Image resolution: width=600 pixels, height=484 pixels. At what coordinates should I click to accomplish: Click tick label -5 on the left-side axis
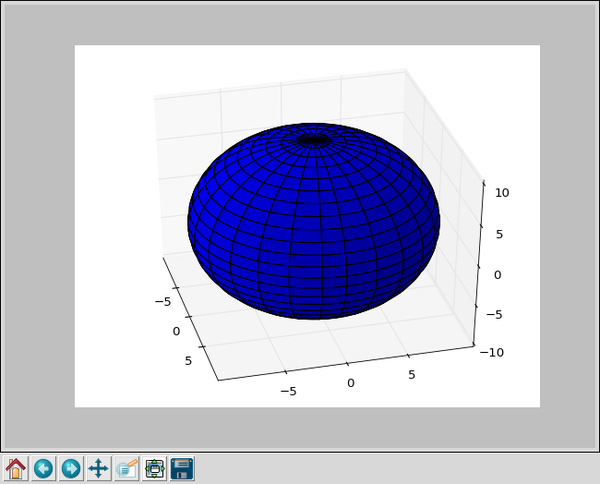click(164, 301)
